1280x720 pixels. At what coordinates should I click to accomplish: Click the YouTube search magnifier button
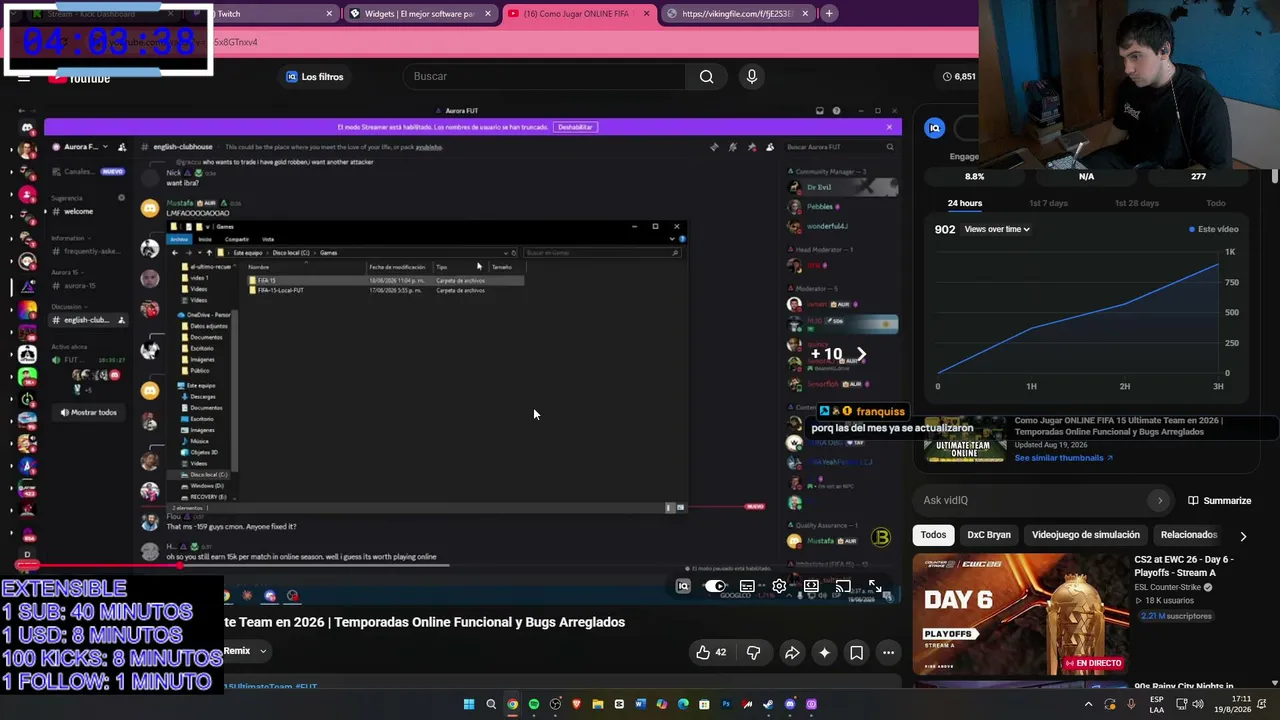(707, 77)
